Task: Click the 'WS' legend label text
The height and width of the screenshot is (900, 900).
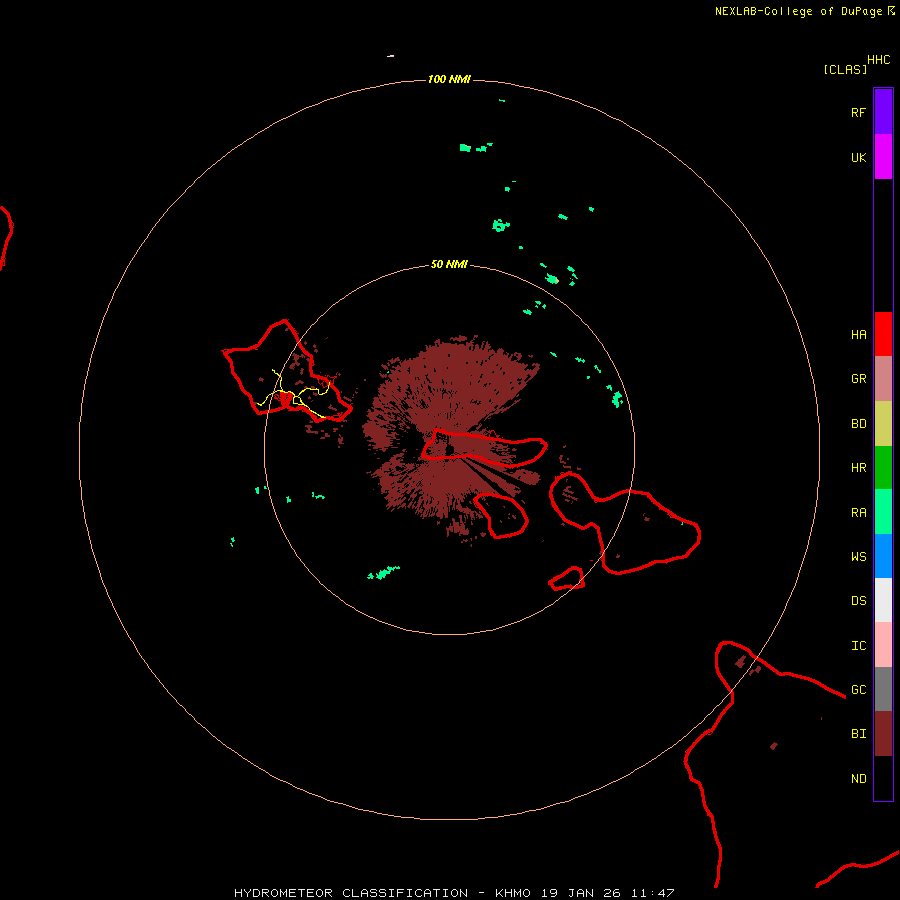Action: (x=858, y=557)
